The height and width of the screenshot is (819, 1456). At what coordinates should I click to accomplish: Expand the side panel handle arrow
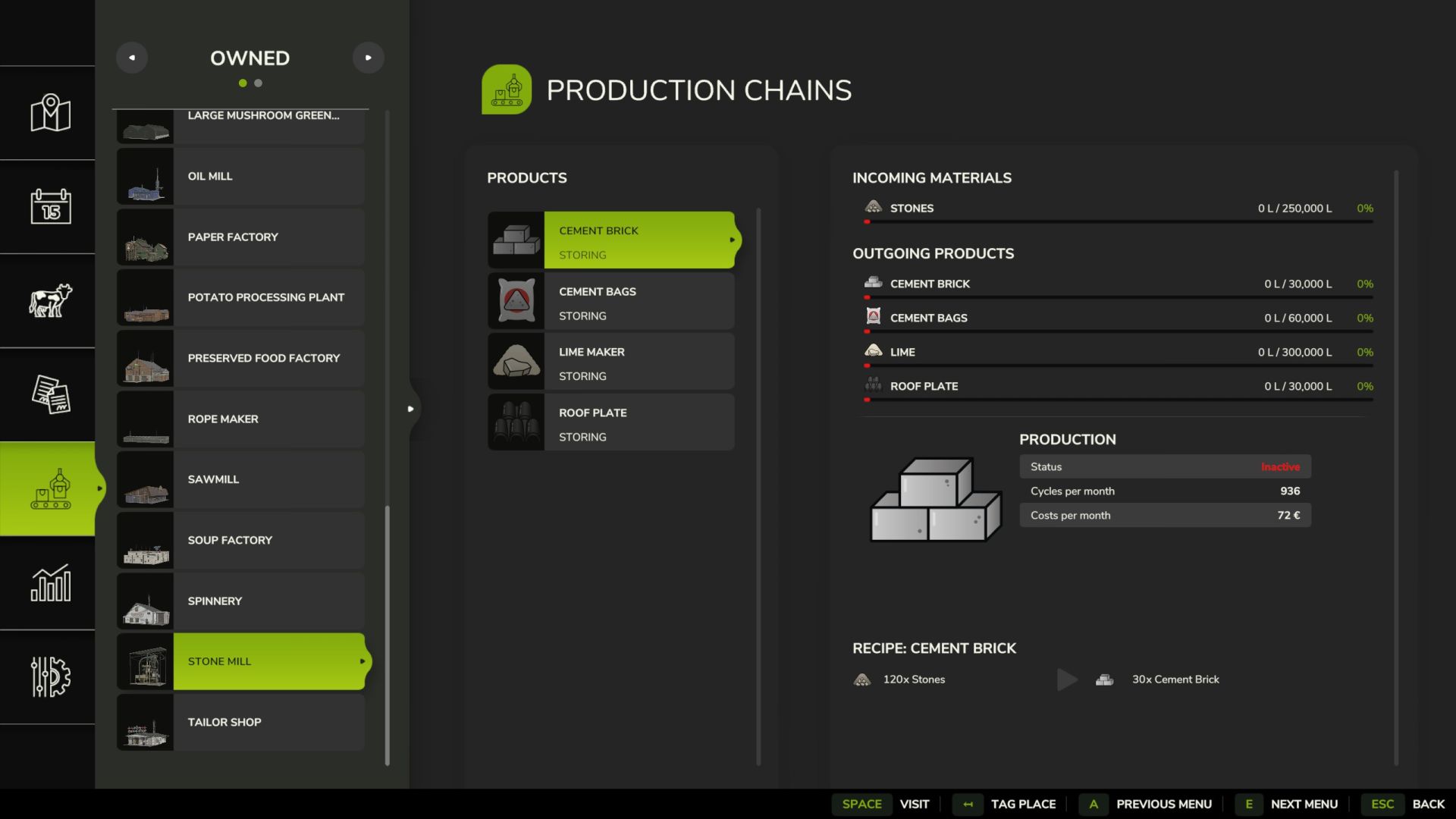tap(410, 409)
